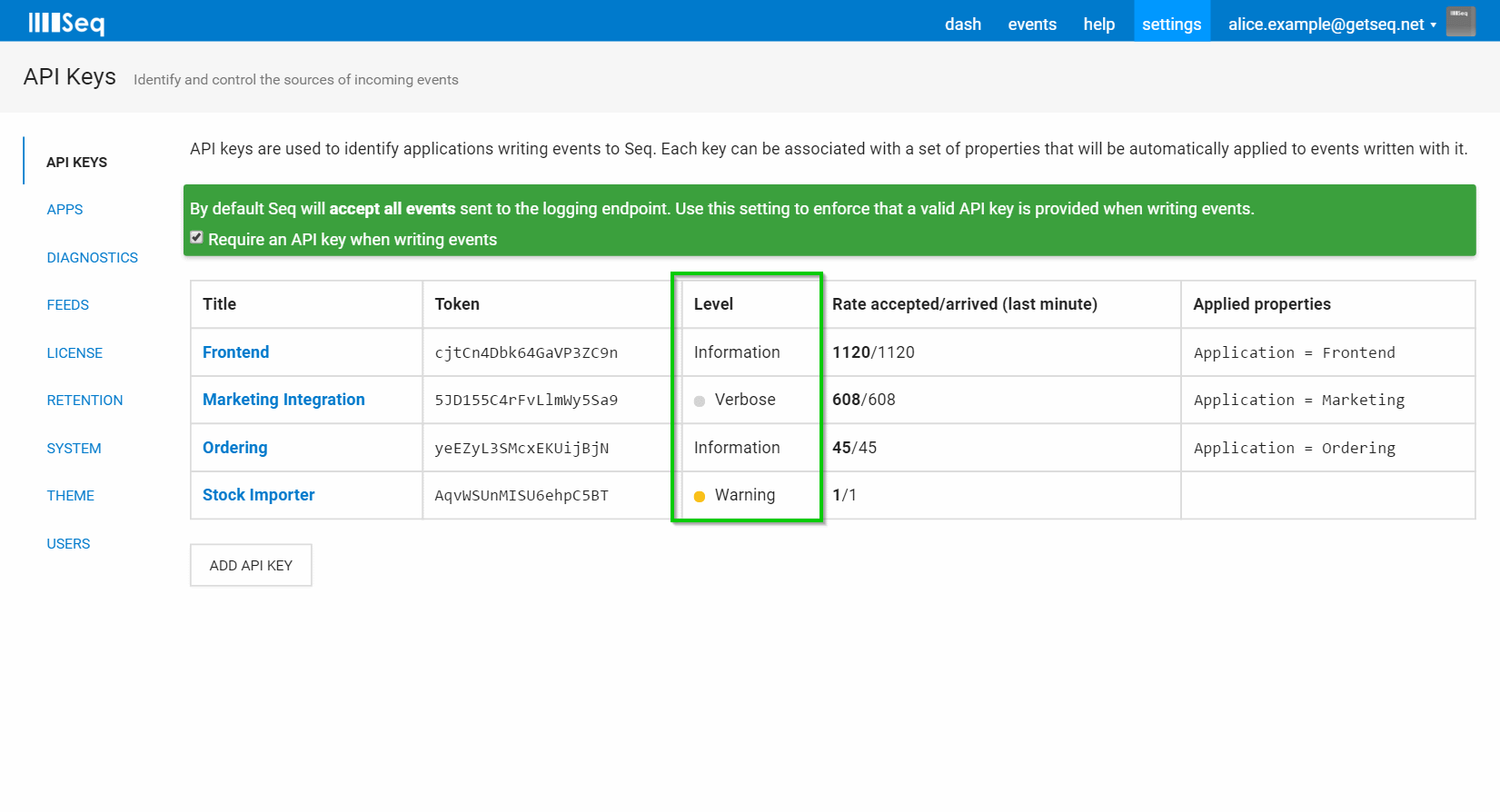Open the events page

point(1032,25)
